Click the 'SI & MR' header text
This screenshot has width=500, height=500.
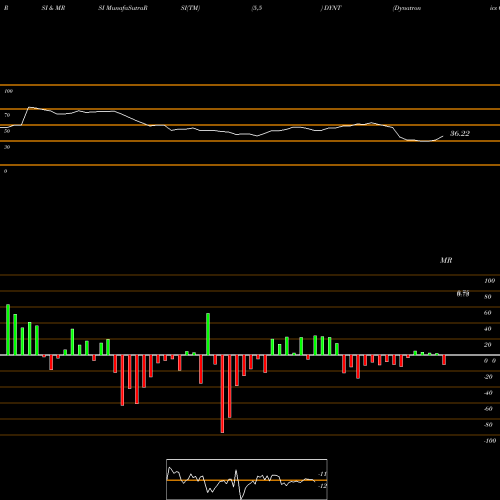tap(53, 8)
